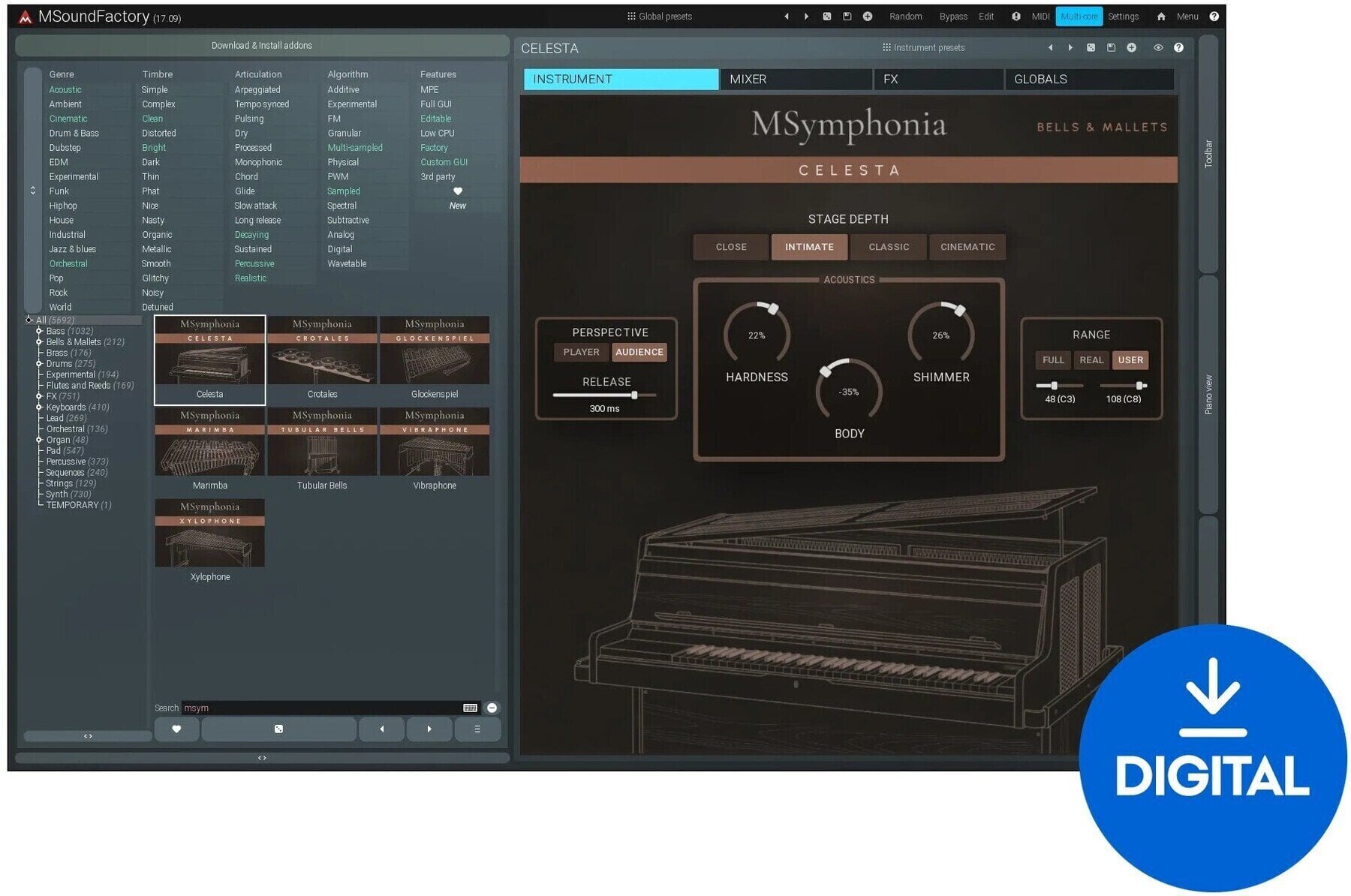Open the FX tab
This screenshot has width=1351, height=896.
[938, 80]
